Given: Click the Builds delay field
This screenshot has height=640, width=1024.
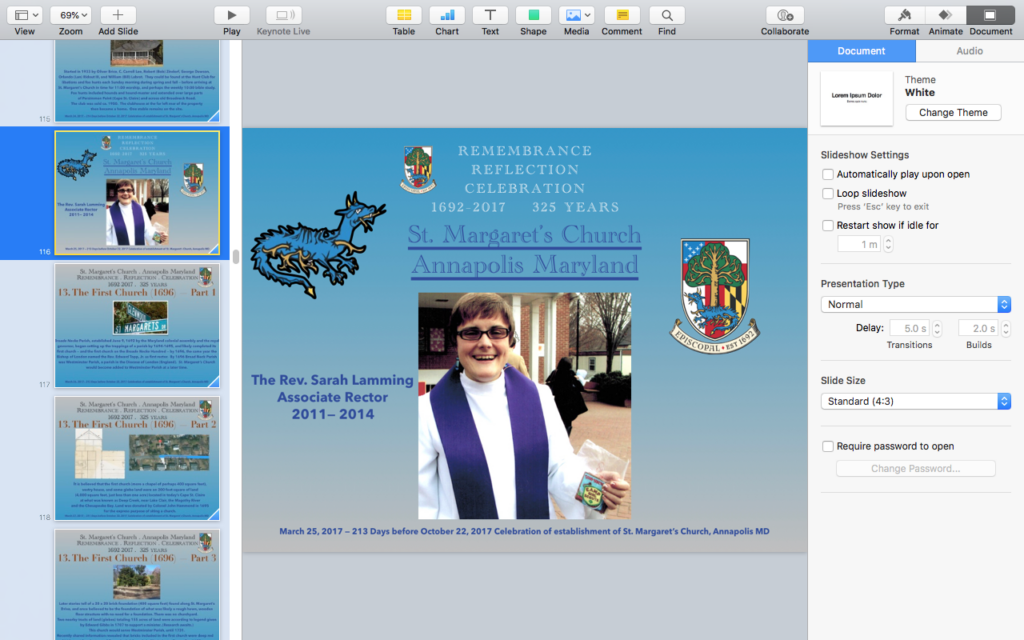Looking at the screenshot, I should tap(978, 328).
